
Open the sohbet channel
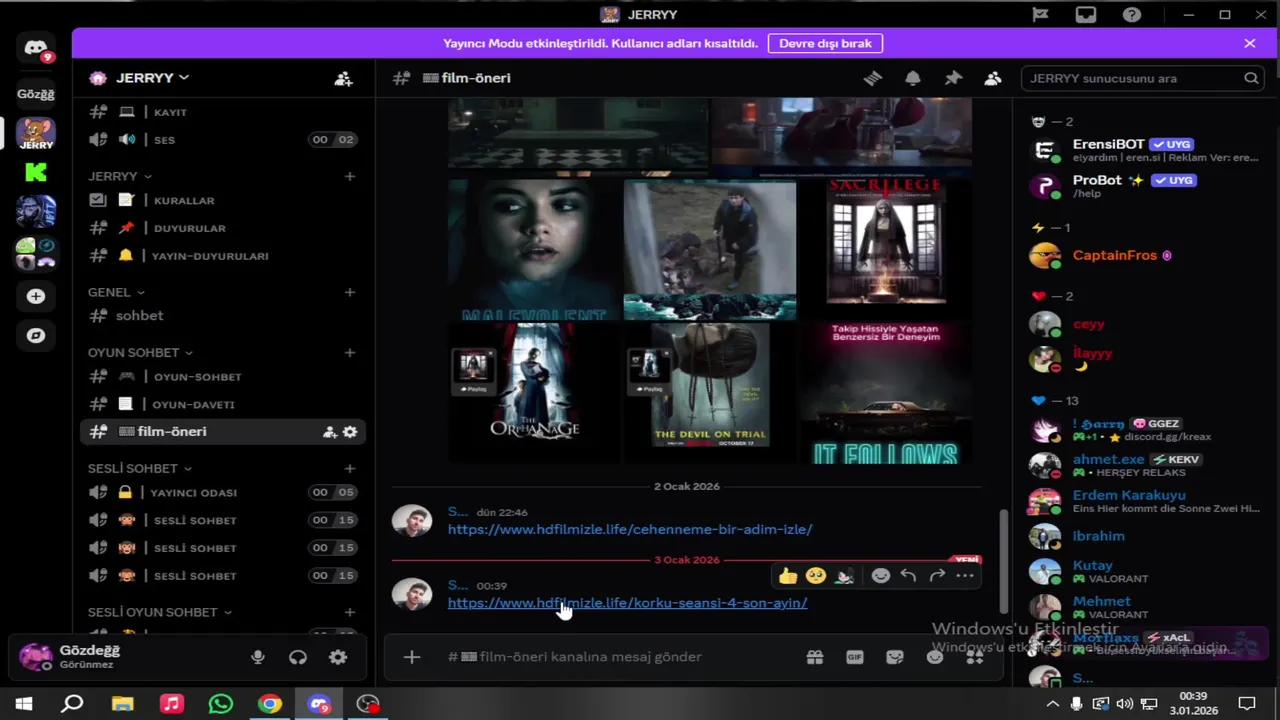[222, 315]
